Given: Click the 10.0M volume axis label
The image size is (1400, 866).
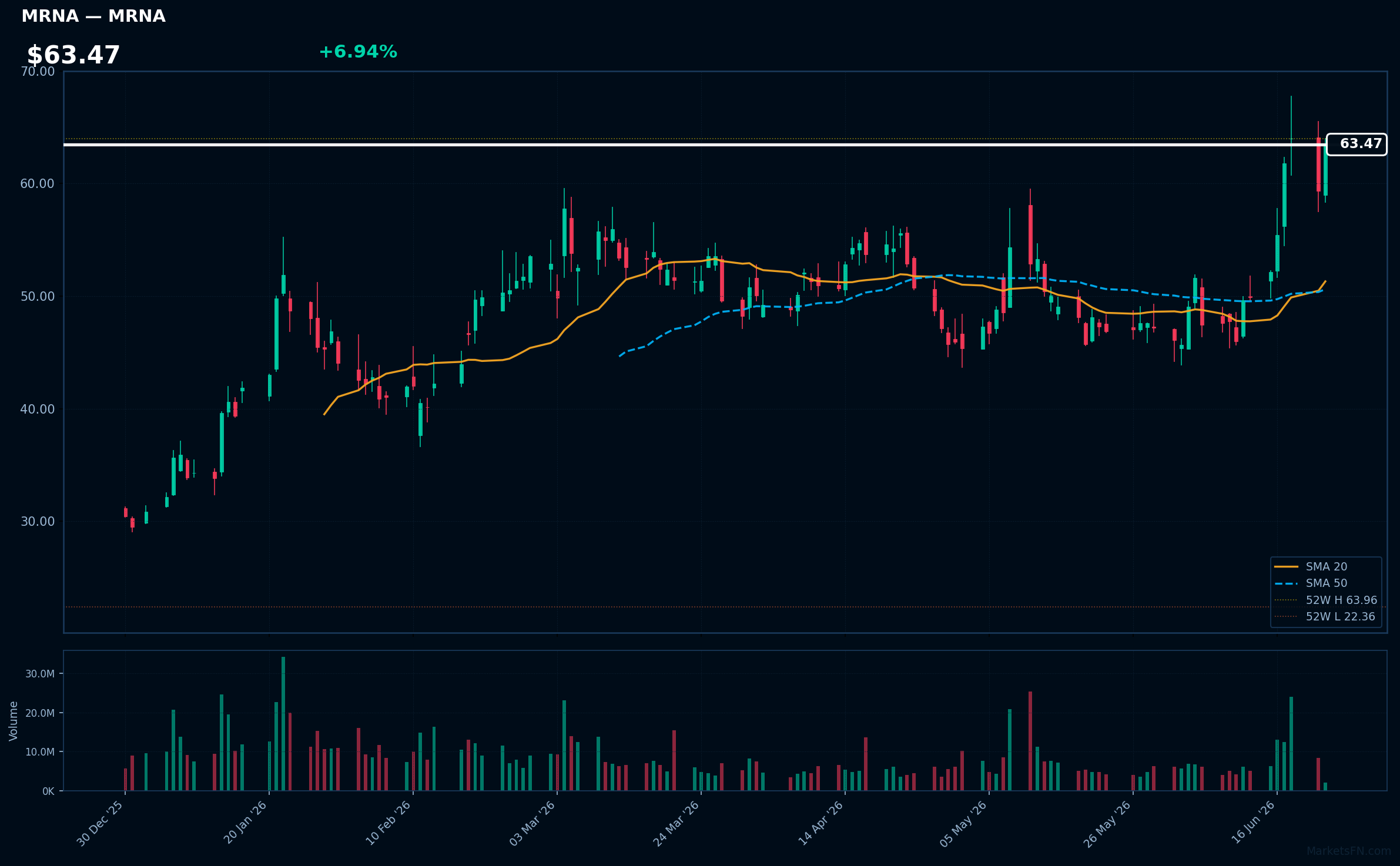Looking at the screenshot, I should coord(40,752).
